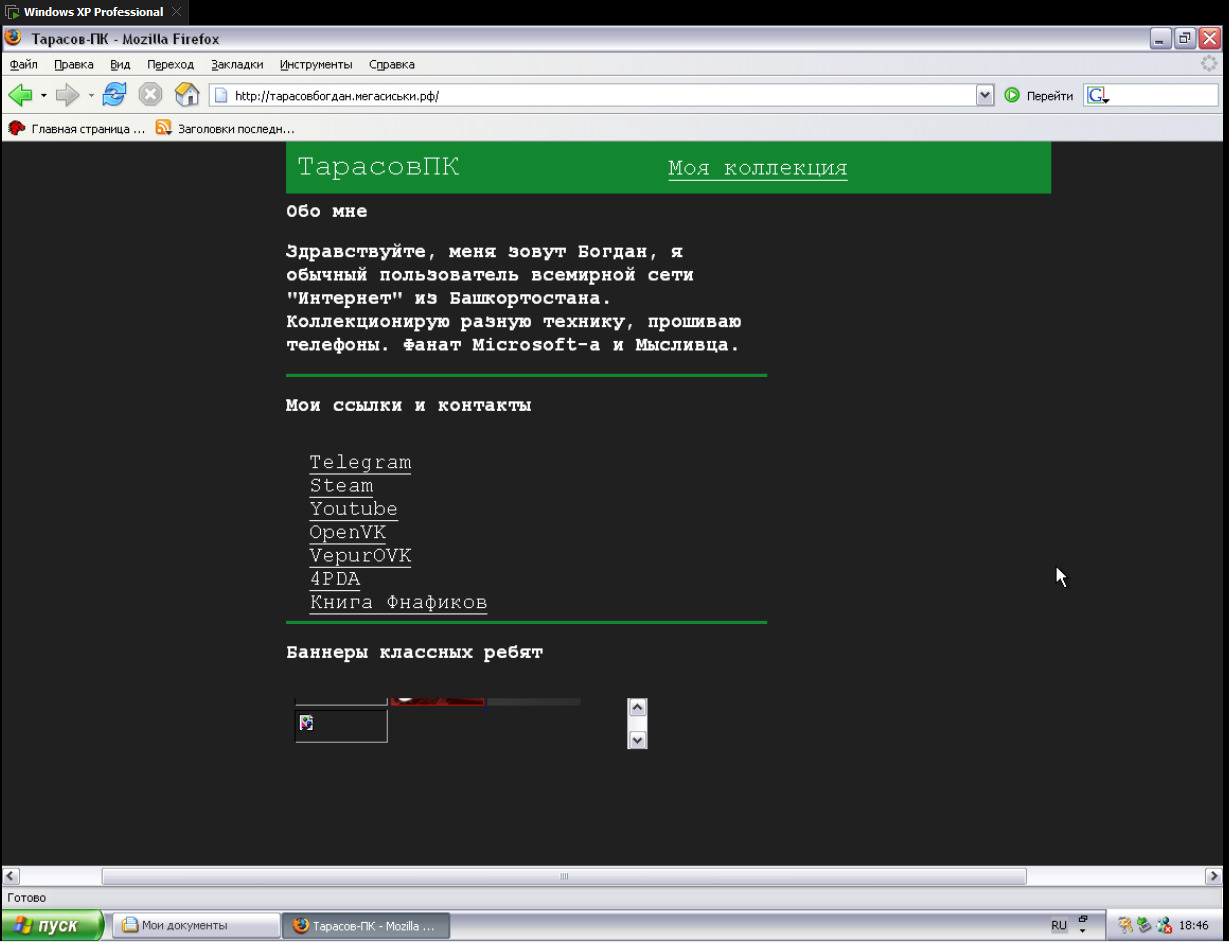Reload the current page
The width and height of the screenshot is (1229, 943).
pyautogui.click(x=115, y=95)
